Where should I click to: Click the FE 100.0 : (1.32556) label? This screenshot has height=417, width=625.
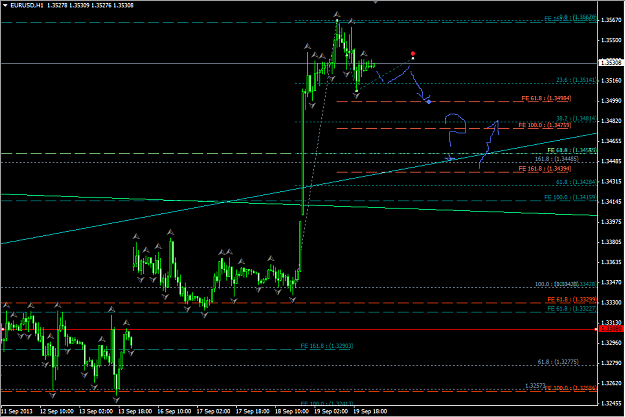tap(570, 388)
